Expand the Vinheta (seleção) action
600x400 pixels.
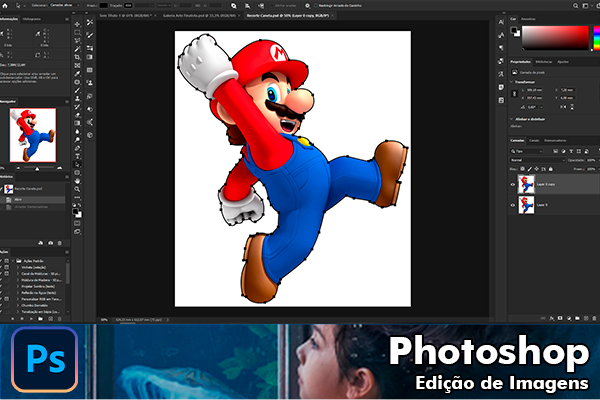[x=18, y=267]
